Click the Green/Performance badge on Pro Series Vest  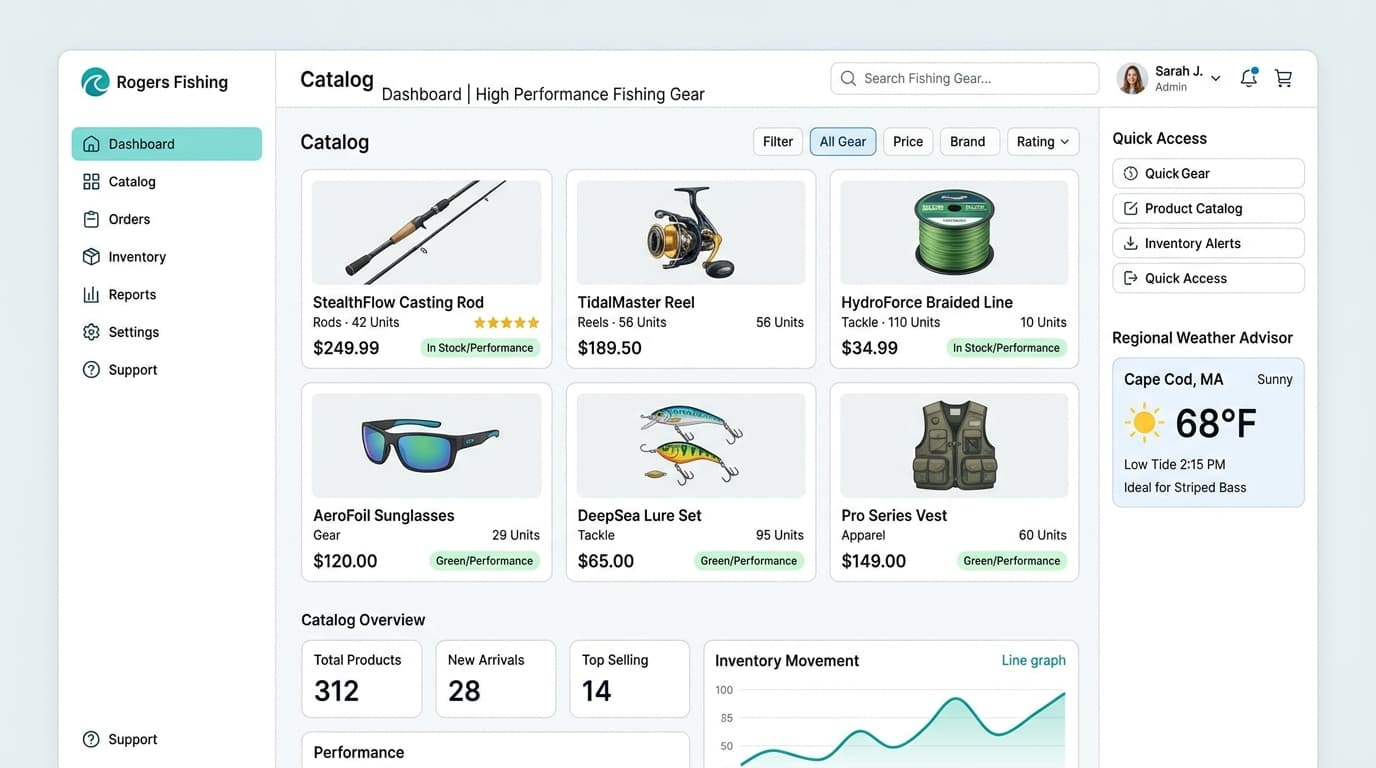point(1012,561)
